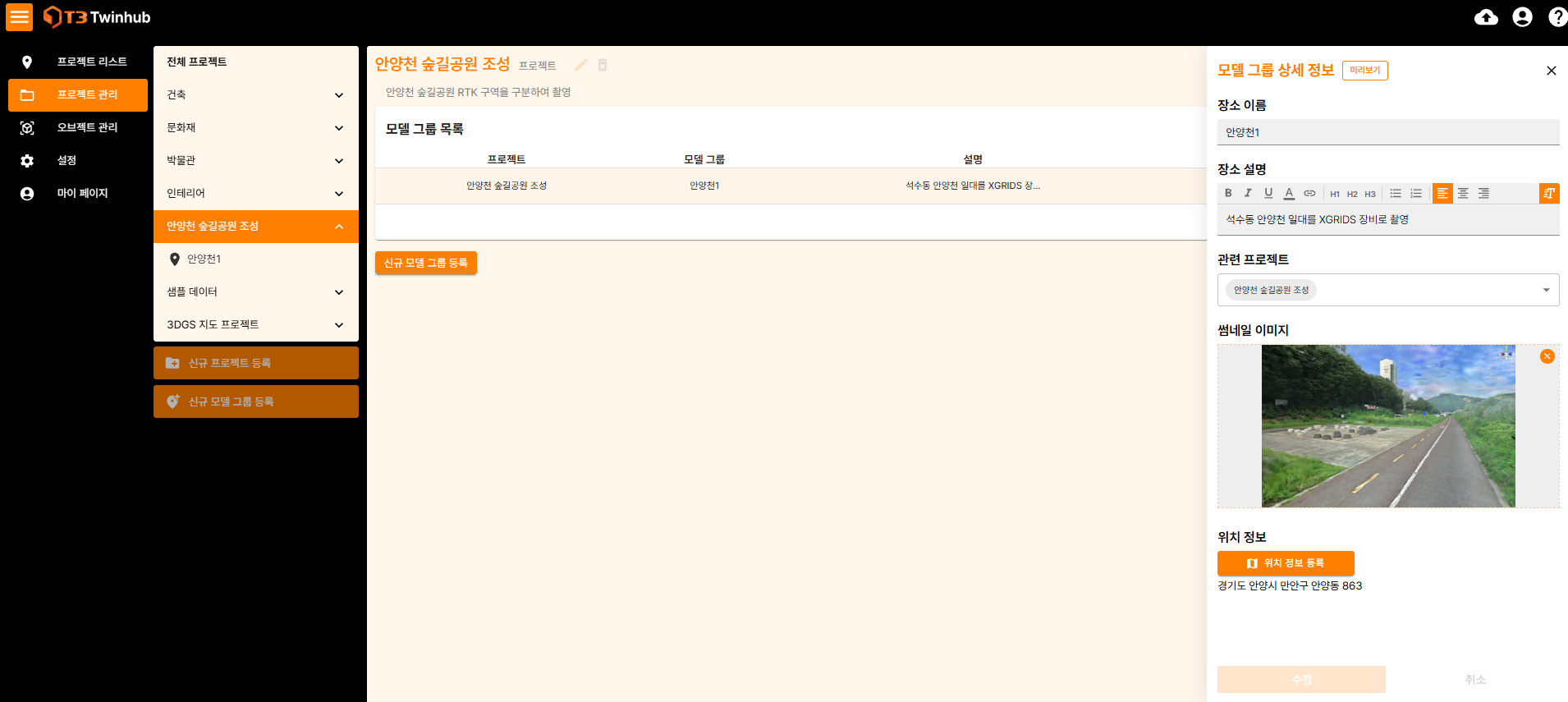1568x702 pixels.
Task: Center-align the description text
Action: pyautogui.click(x=1463, y=193)
